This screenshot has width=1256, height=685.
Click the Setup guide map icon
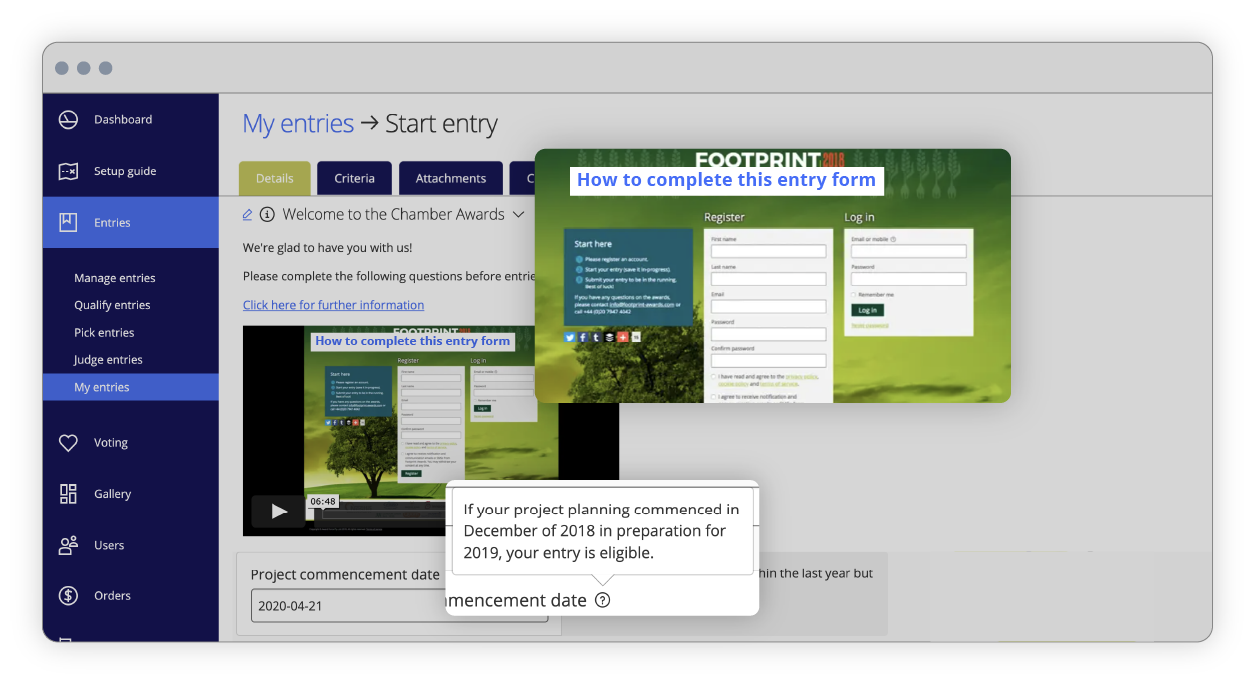[x=68, y=171]
